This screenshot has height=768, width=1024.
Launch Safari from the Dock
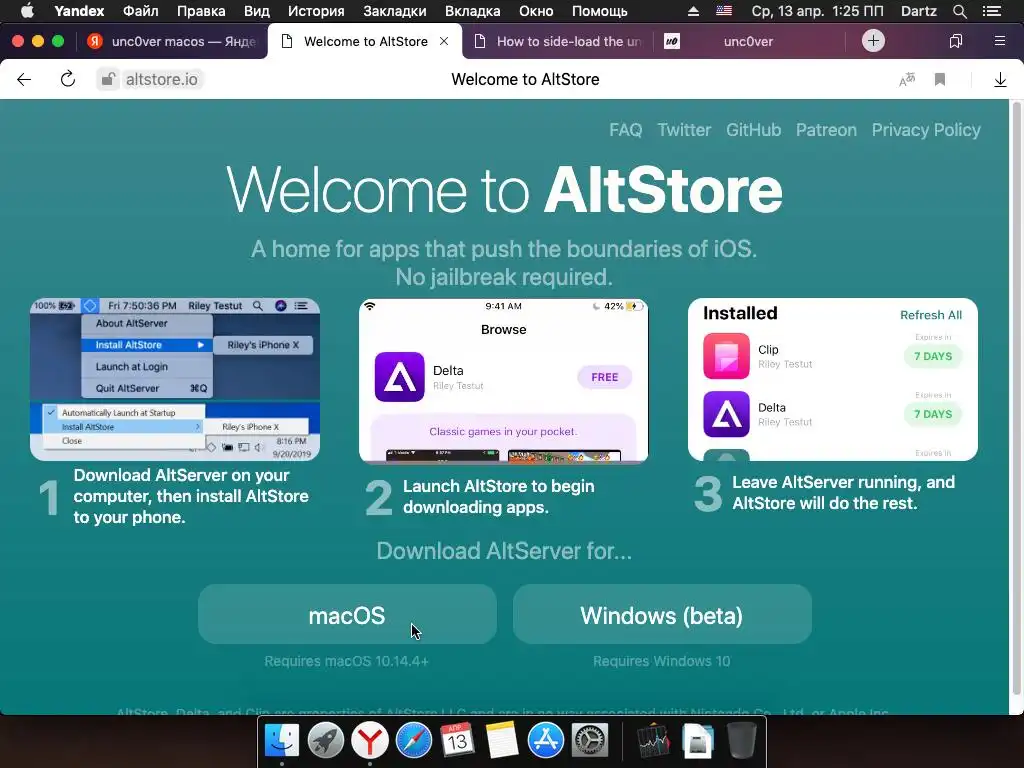413,740
